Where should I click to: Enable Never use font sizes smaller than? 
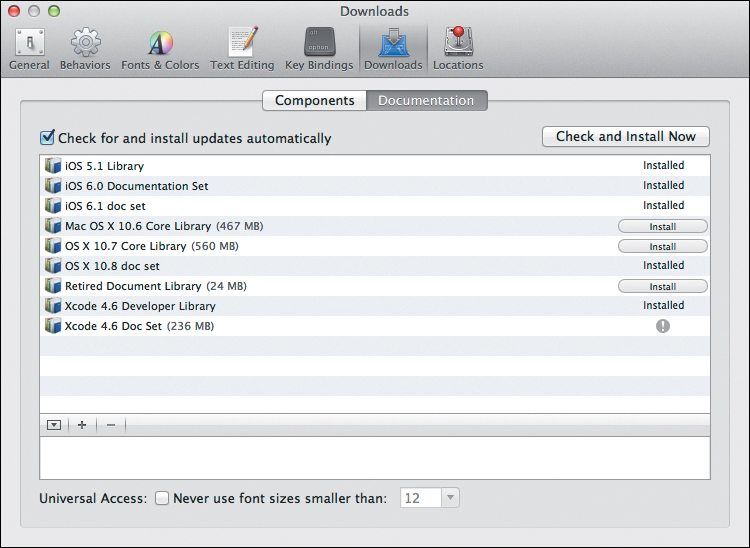click(162, 498)
